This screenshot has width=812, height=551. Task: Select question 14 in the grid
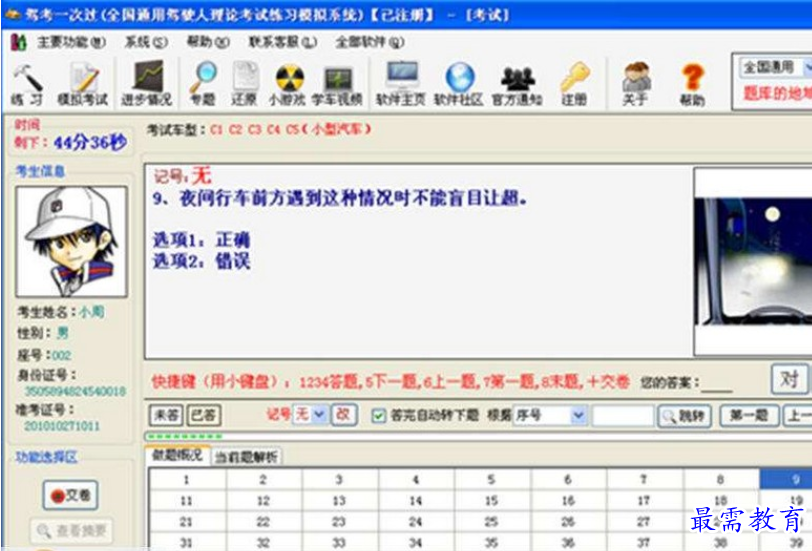[x=416, y=501]
